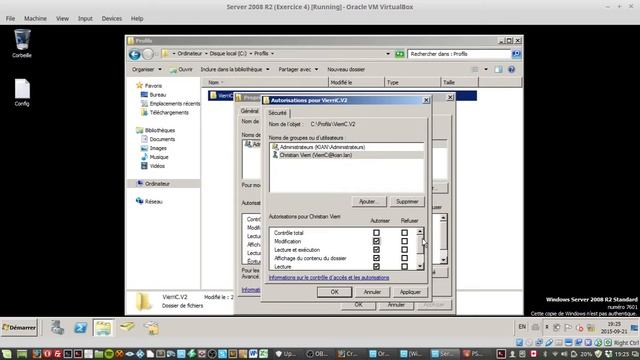Check Refuser for Modification
The height and width of the screenshot is (360, 640).
click(x=404, y=241)
